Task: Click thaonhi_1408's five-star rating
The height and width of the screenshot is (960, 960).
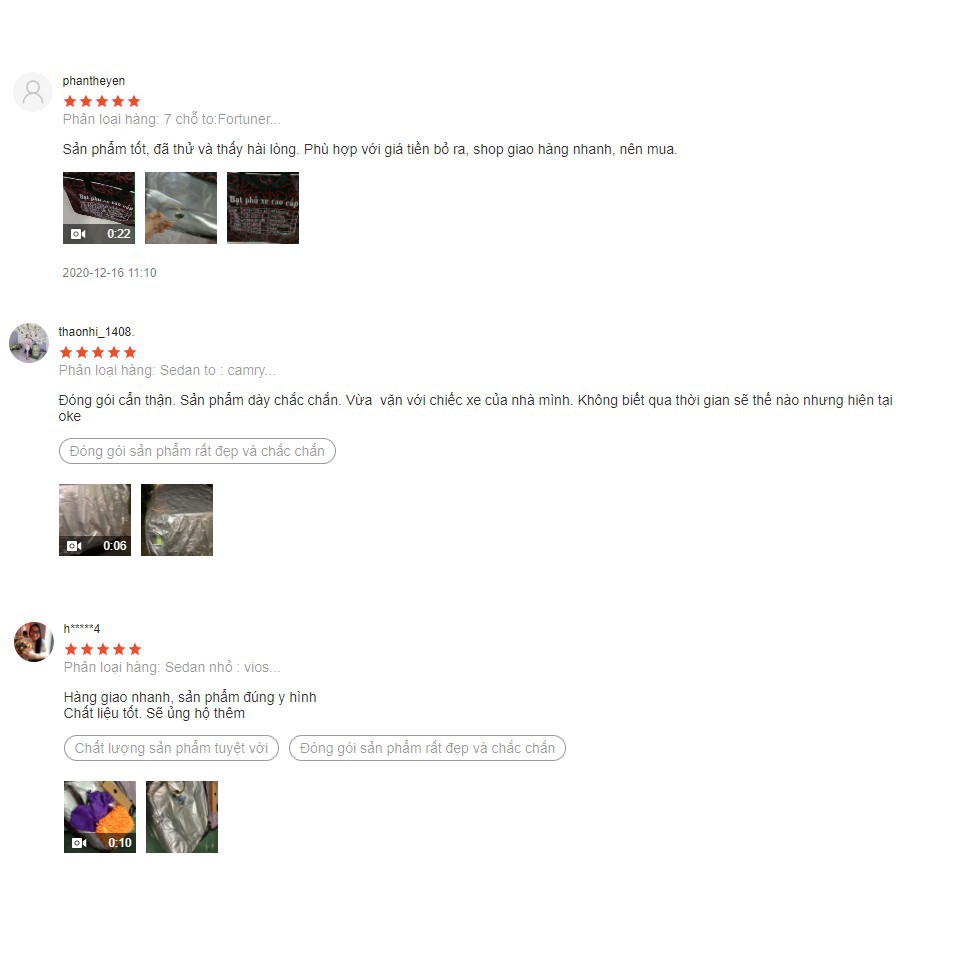Action: (98, 352)
